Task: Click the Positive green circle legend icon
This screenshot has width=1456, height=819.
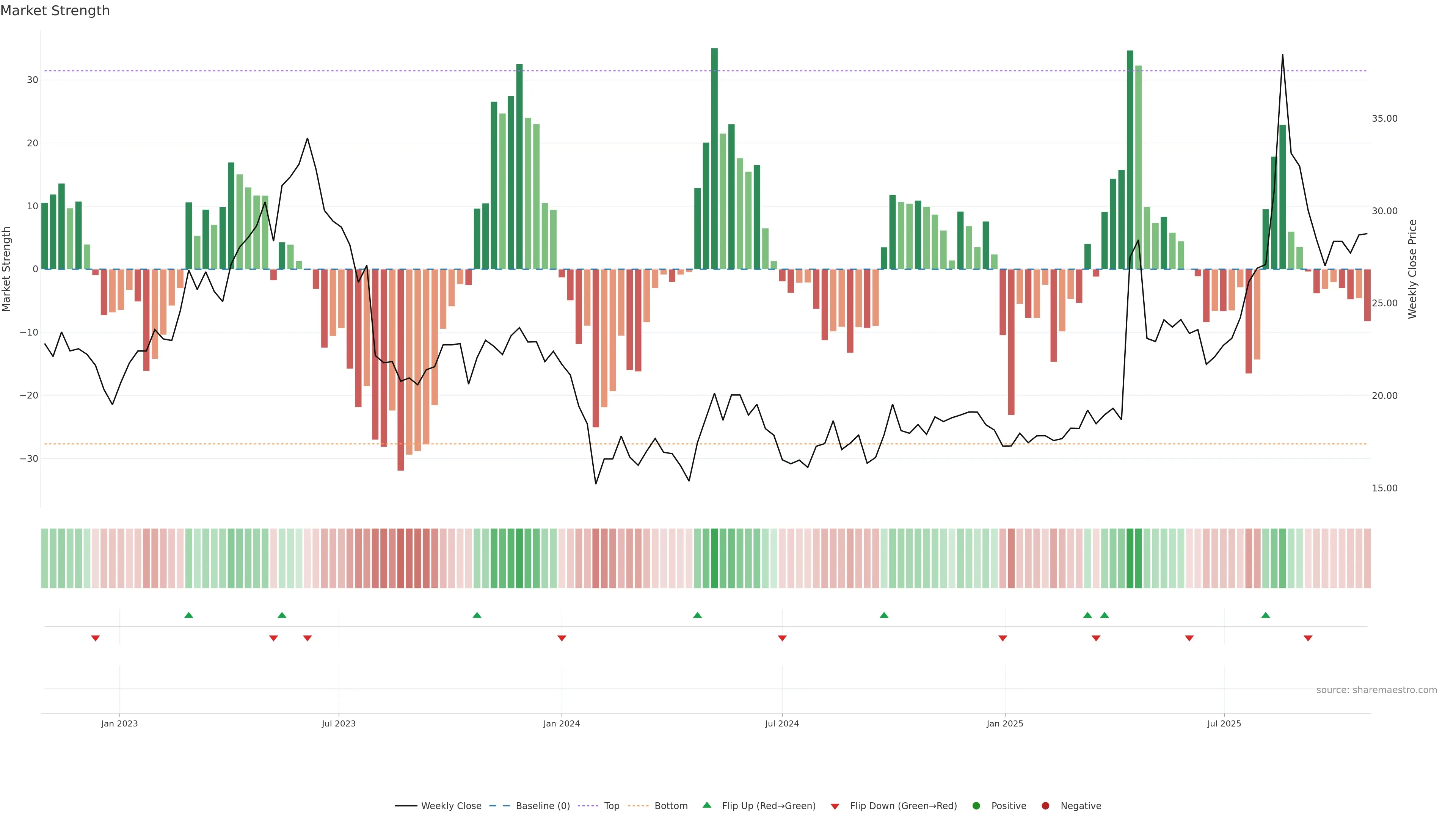Action: pos(976,806)
